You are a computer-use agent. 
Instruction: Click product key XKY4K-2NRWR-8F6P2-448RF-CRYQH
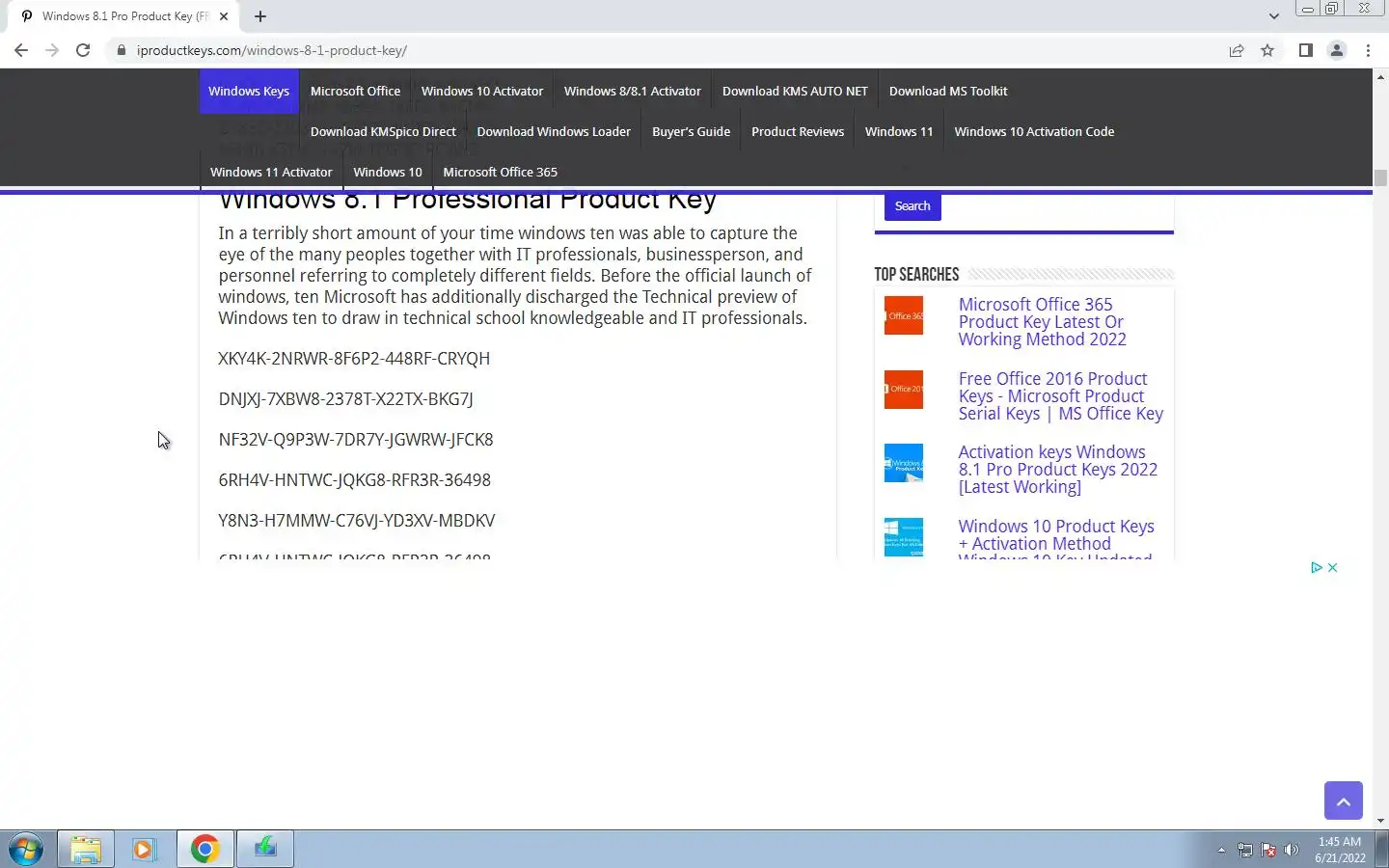354,359
